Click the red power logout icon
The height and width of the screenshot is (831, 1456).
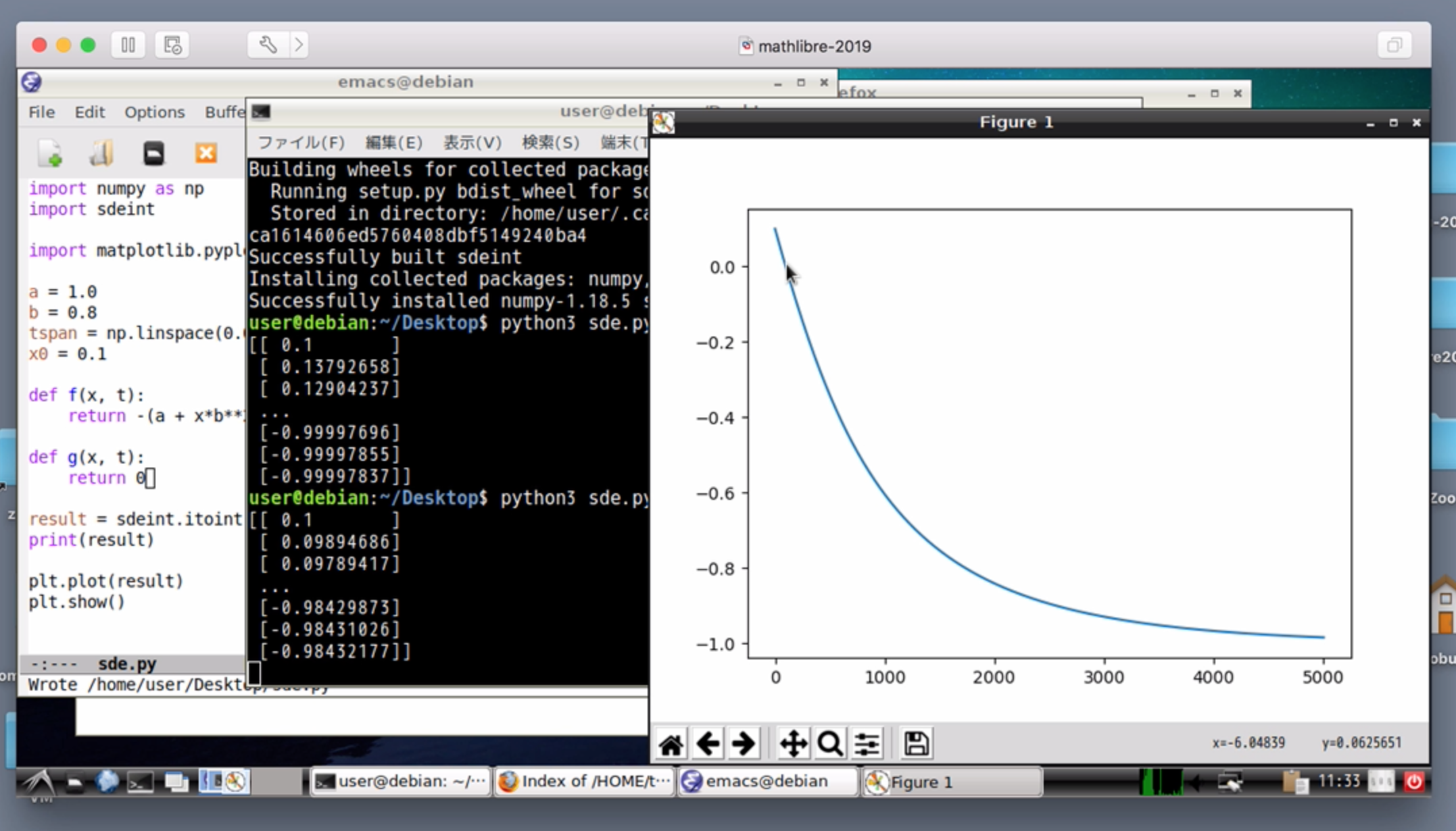pyautogui.click(x=1413, y=782)
